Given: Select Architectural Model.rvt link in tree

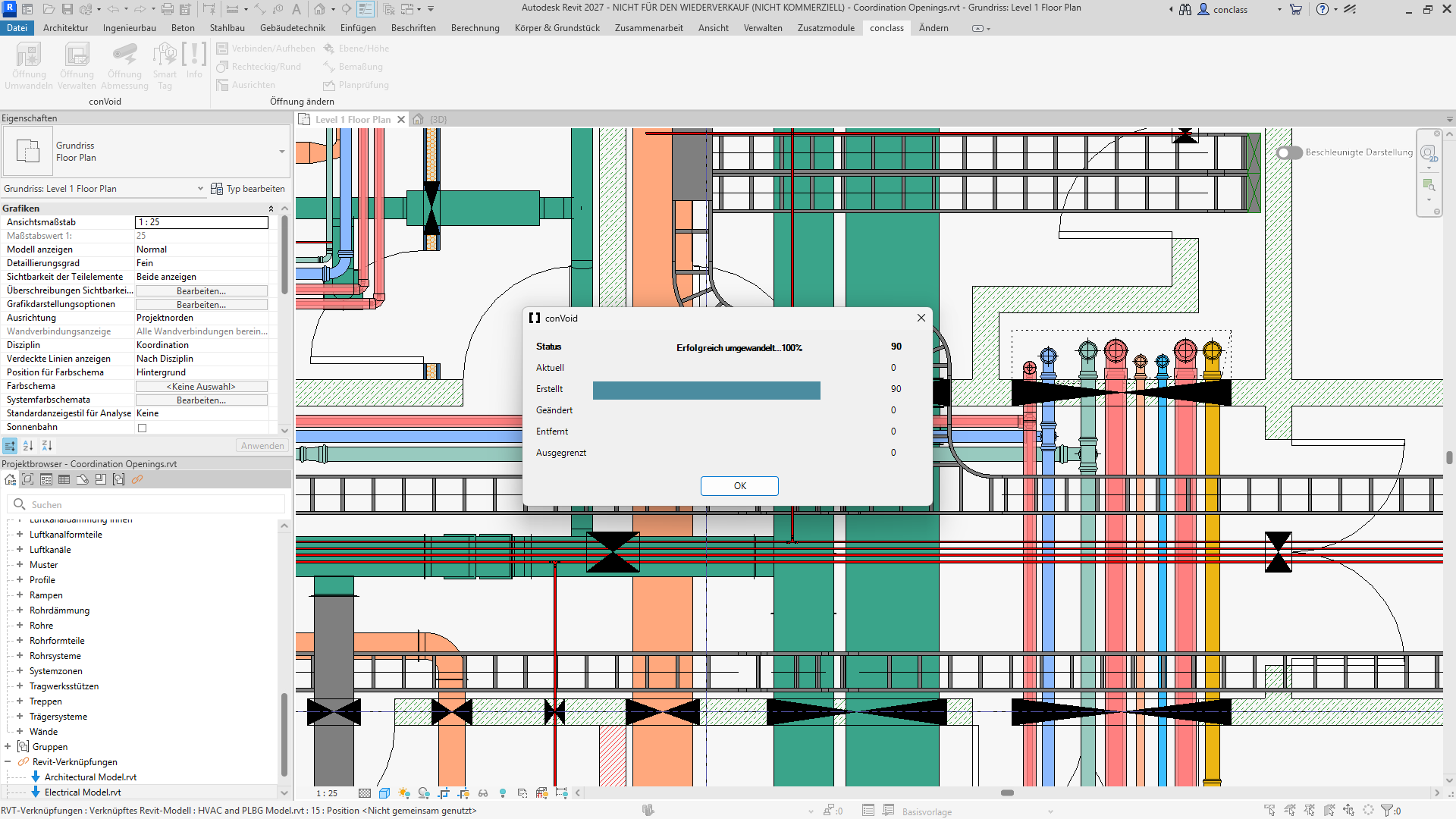Looking at the screenshot, I should pyautogui.click(x=90, y=777).
